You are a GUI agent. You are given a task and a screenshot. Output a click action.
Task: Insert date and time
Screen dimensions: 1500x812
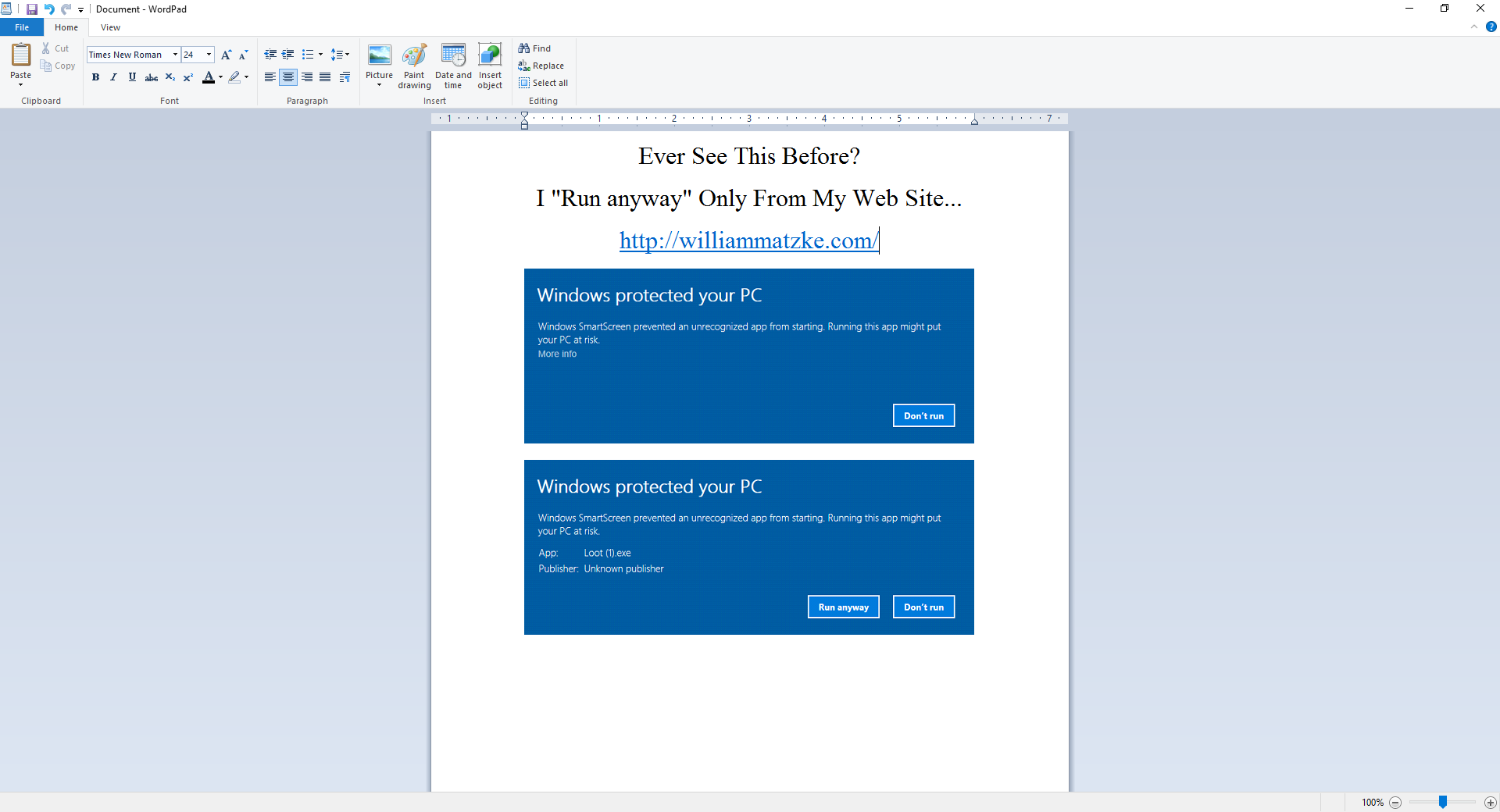[x=453, y=66]
